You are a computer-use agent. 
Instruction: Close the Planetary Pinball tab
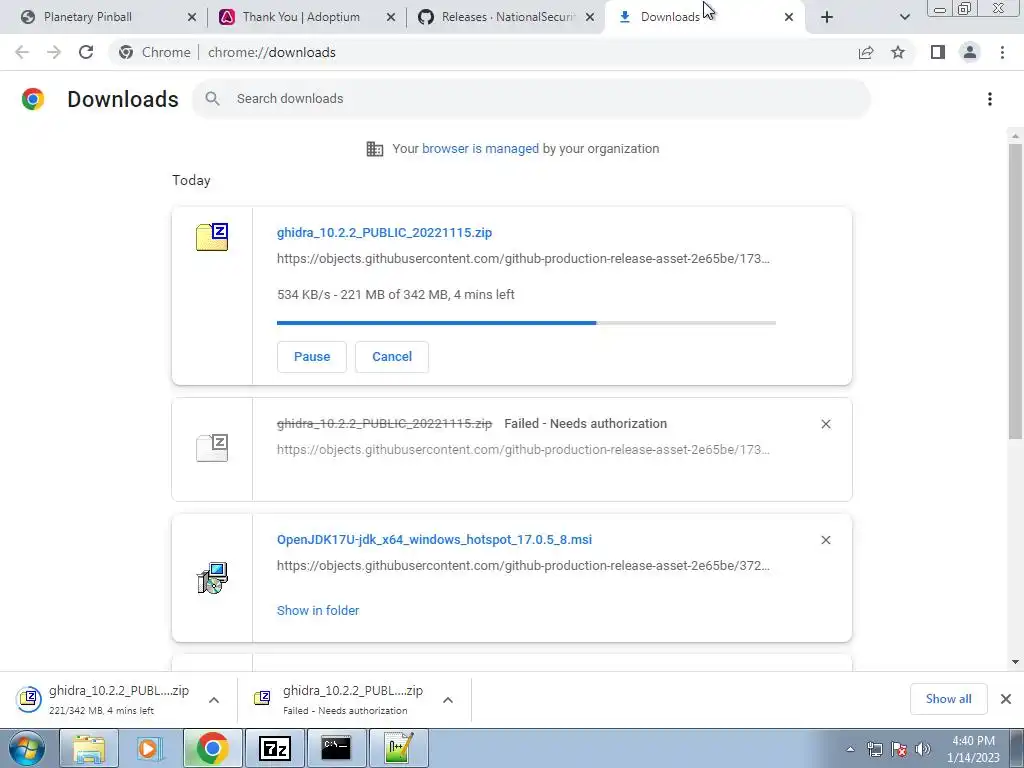(192, 18)
